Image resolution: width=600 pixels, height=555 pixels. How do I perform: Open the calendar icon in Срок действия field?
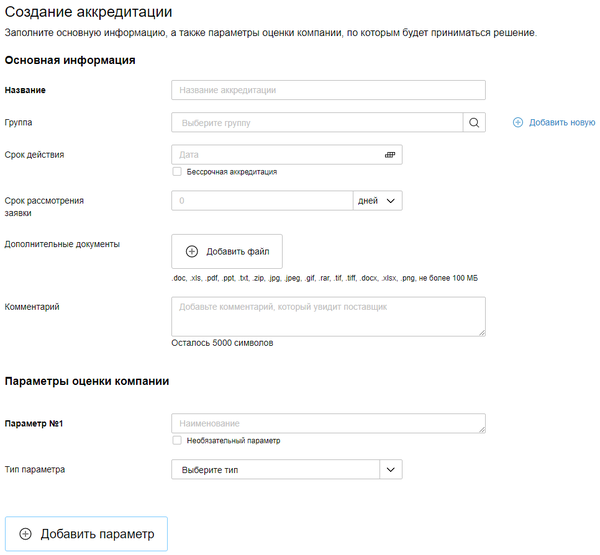pos(390,156)
